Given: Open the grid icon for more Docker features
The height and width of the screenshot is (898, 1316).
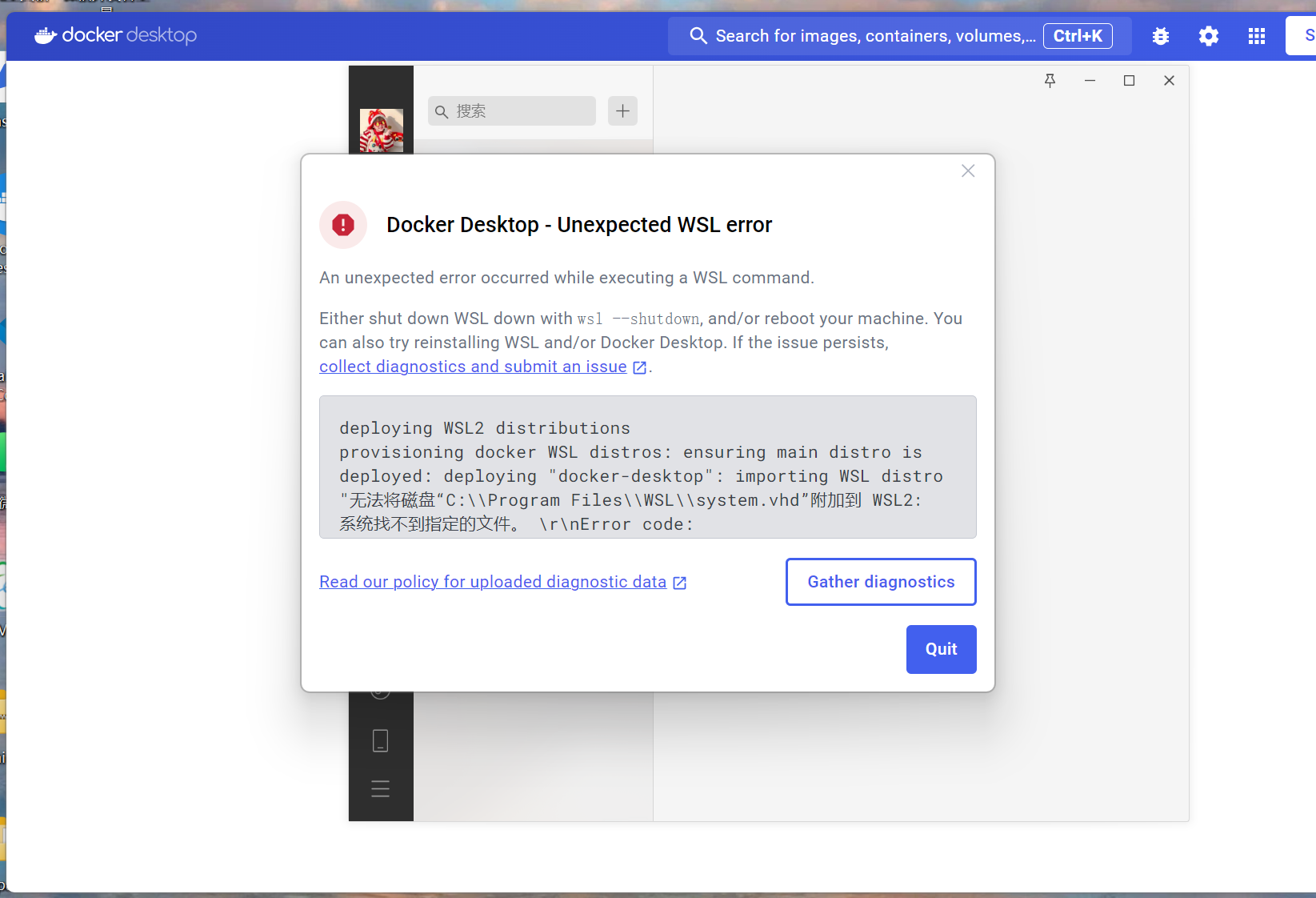Looking at the screenshot, I should (1256, 35).
